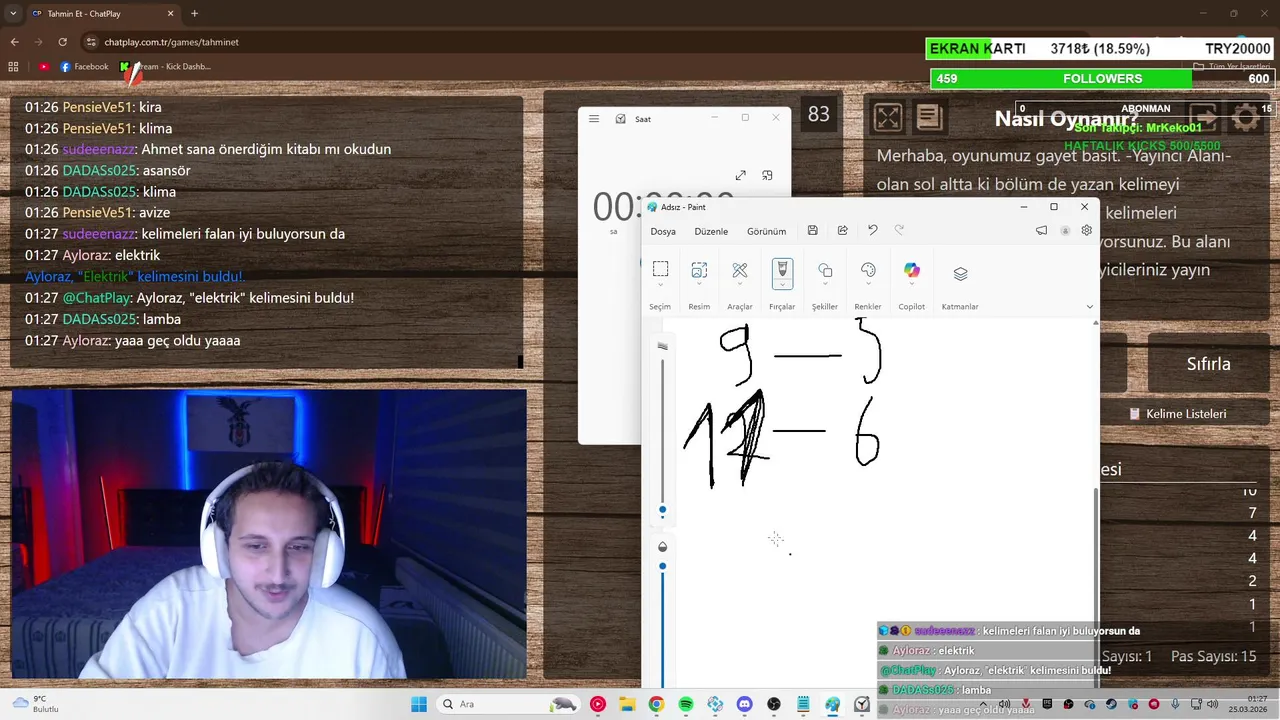The height and width of the screenshot is (720, 1280).
Task: Undo the last stroke in Paint
Action: (x=872, y=230)
